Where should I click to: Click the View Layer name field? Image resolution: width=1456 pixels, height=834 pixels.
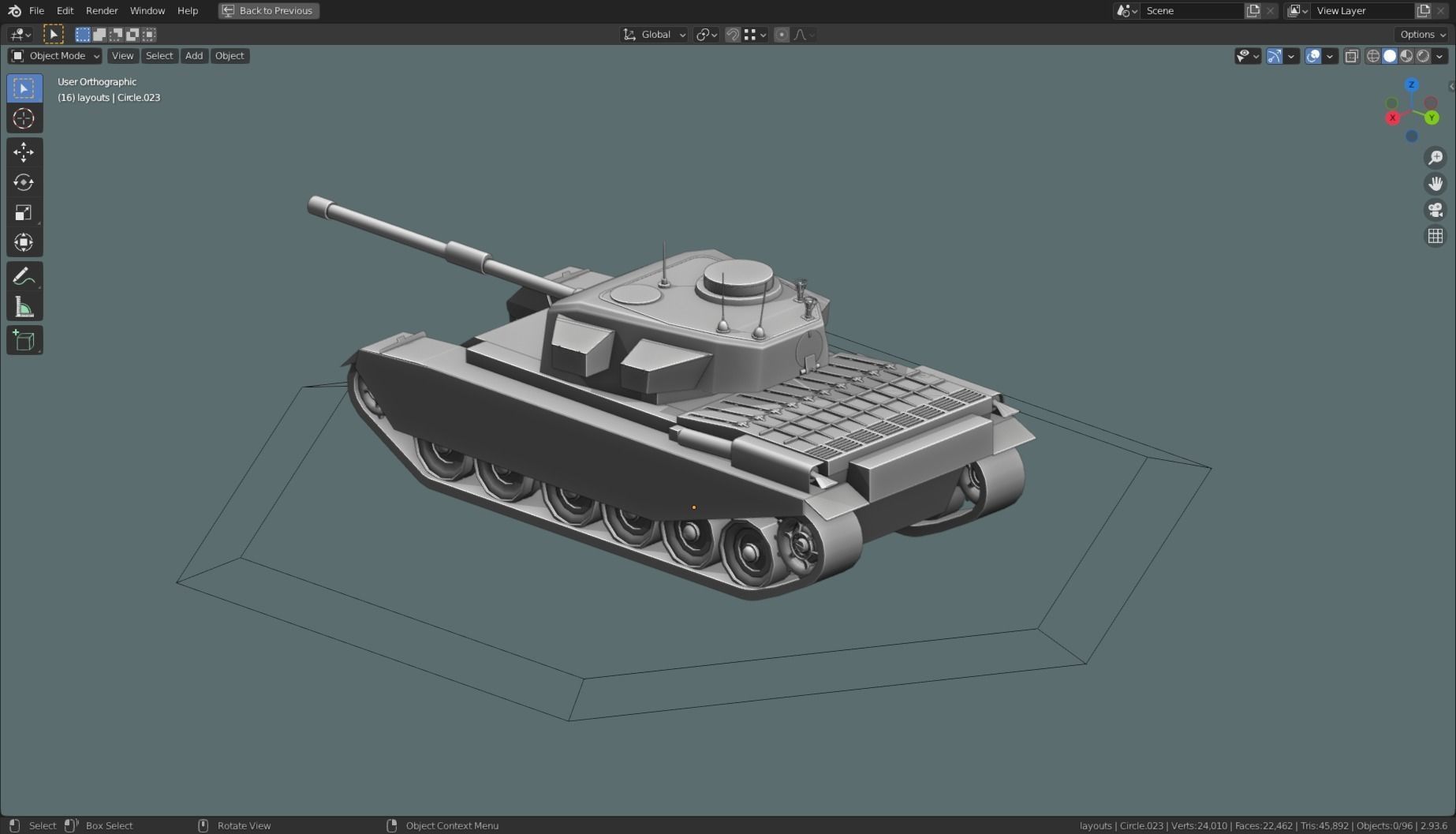(x=1363, y=10)
